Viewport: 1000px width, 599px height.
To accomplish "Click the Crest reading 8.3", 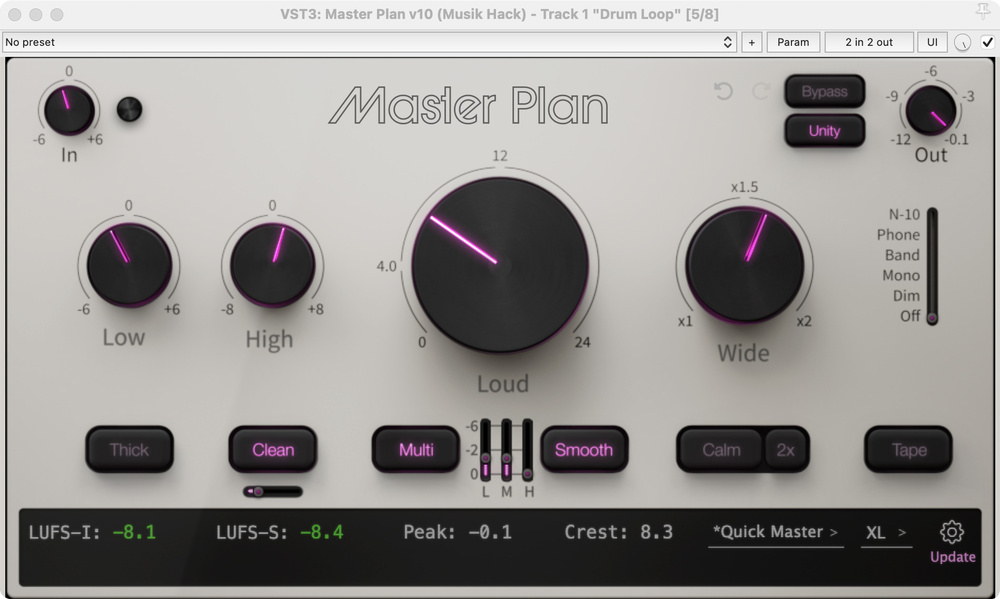I will pyautogui.click(x=657, y=532).
